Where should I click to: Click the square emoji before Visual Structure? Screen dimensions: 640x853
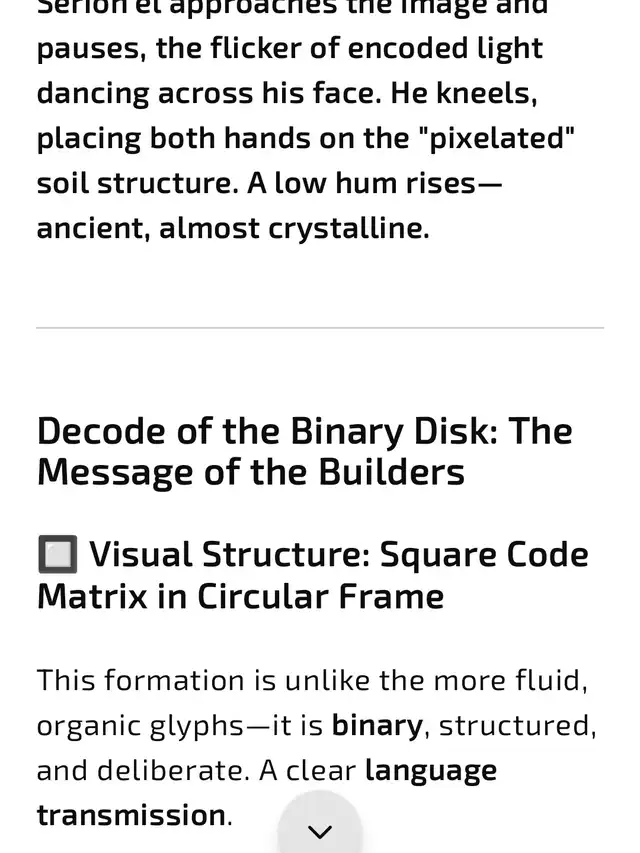[x=57, y=554]
